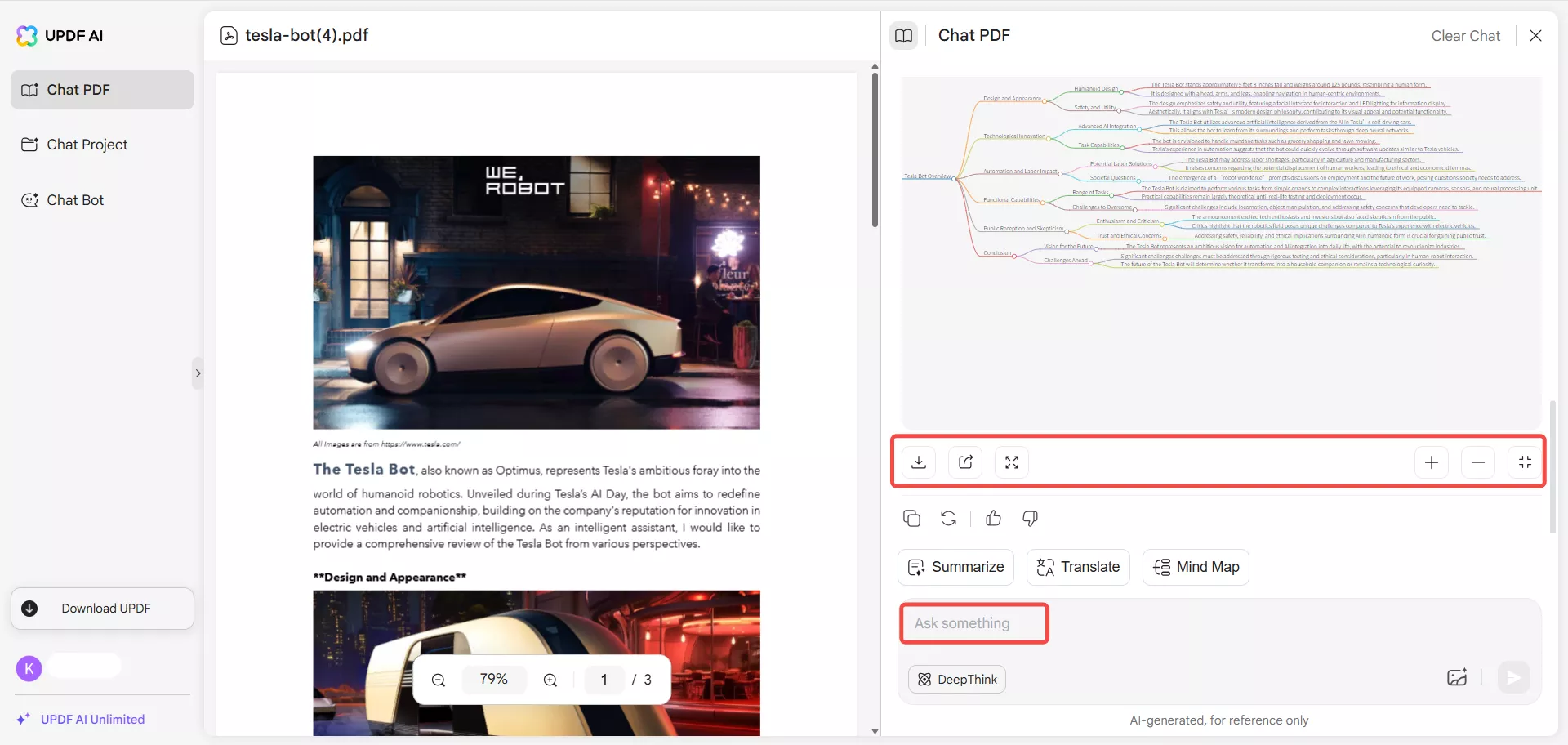Click the PDF vertical scrollbar
The image size is (1568, 745).
pos(875,150)
